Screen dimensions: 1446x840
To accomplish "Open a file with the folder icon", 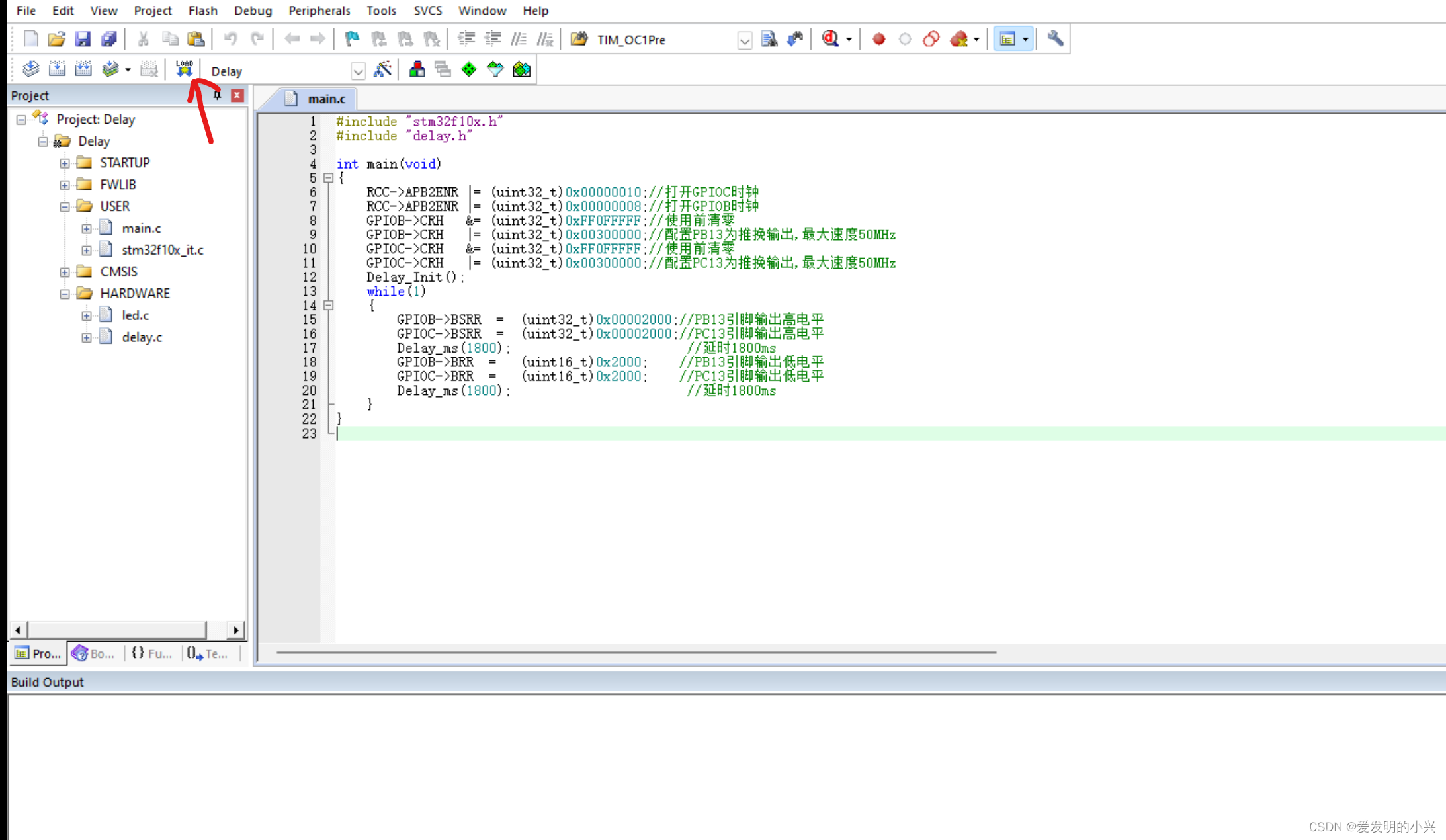I will (57, 39).
